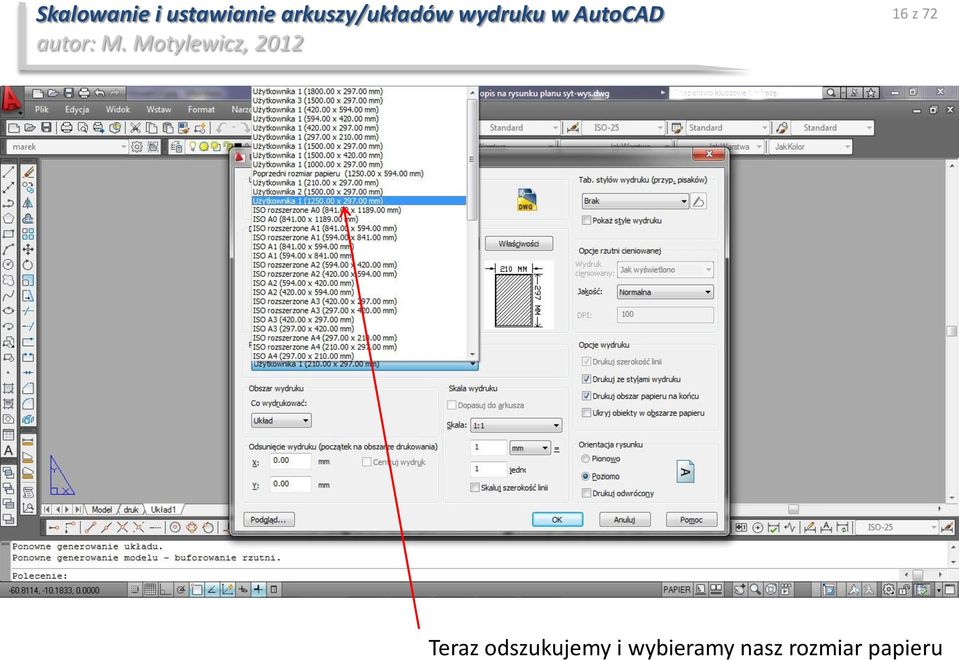Viewport: 959px width, 660px height.
Task: Select the Pionowo orientation radio button
Action: coord(586,459)
